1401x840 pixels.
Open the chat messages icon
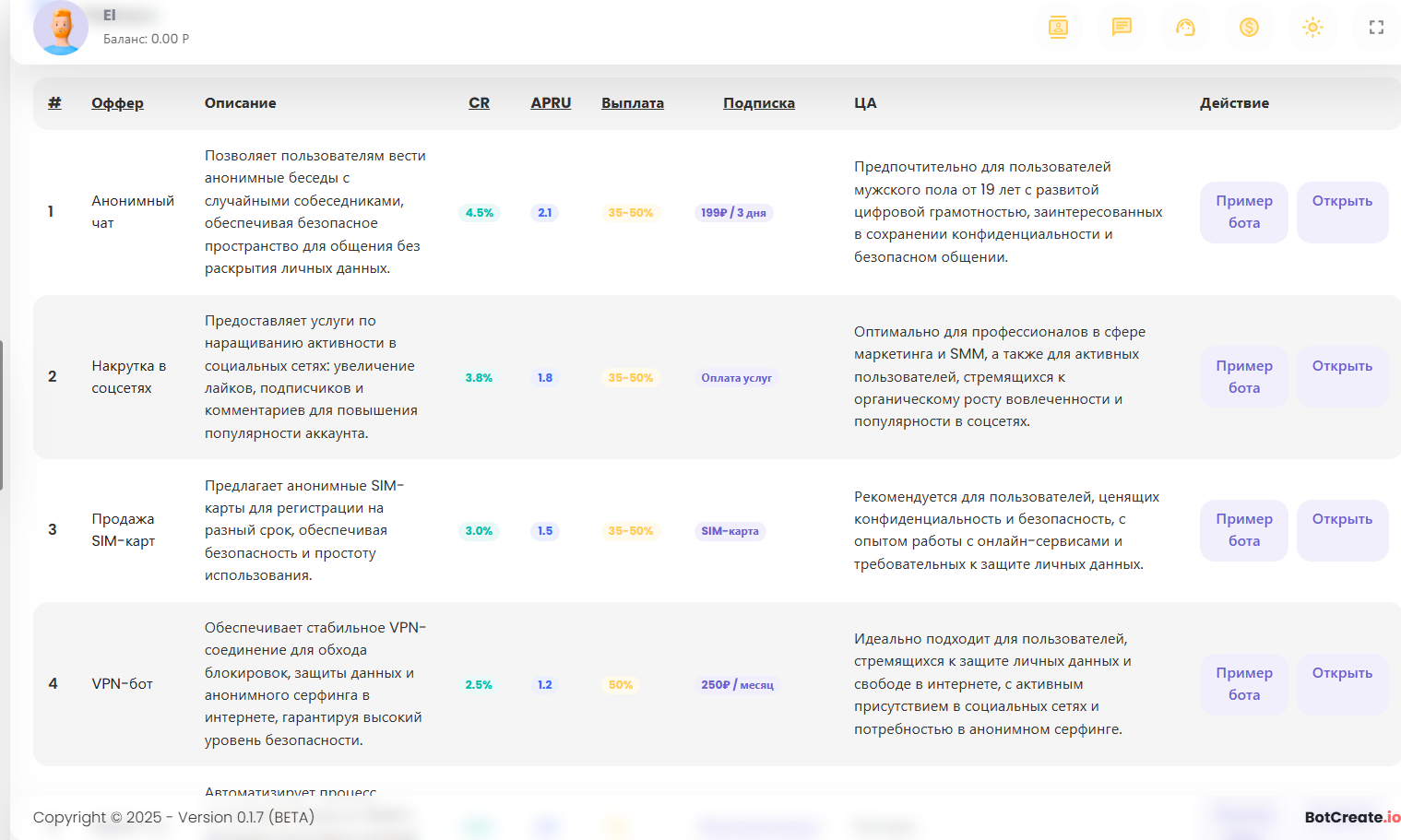click(1122, 28)
